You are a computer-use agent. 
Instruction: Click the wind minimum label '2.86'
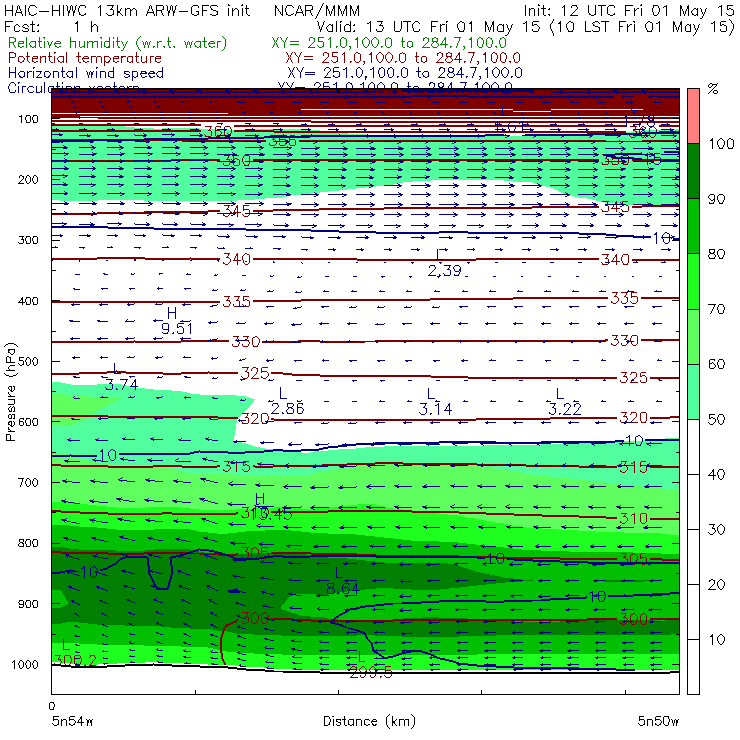[x=287, y=408]
